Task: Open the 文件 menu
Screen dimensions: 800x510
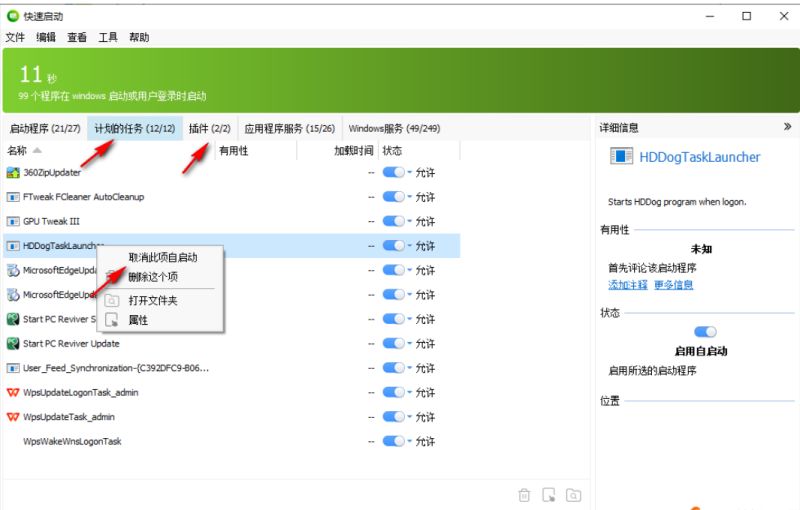Action: pos(15,37)
